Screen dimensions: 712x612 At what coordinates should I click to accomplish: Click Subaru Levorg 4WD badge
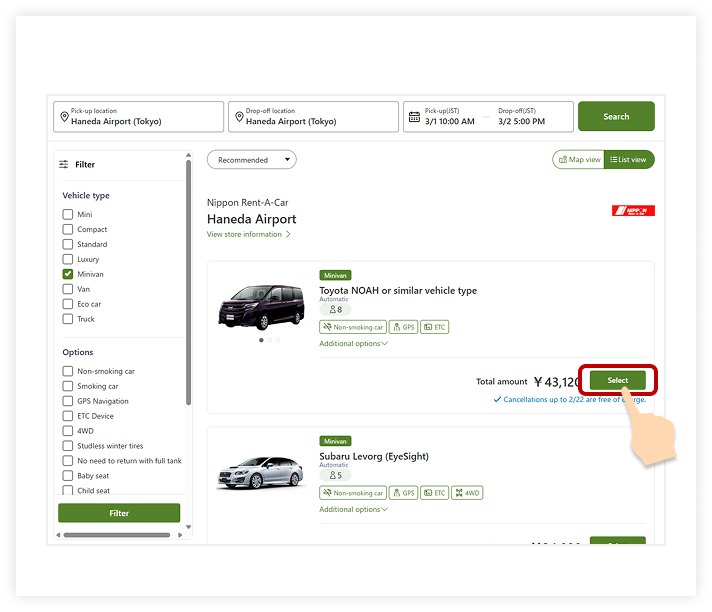tap(467, 493)
